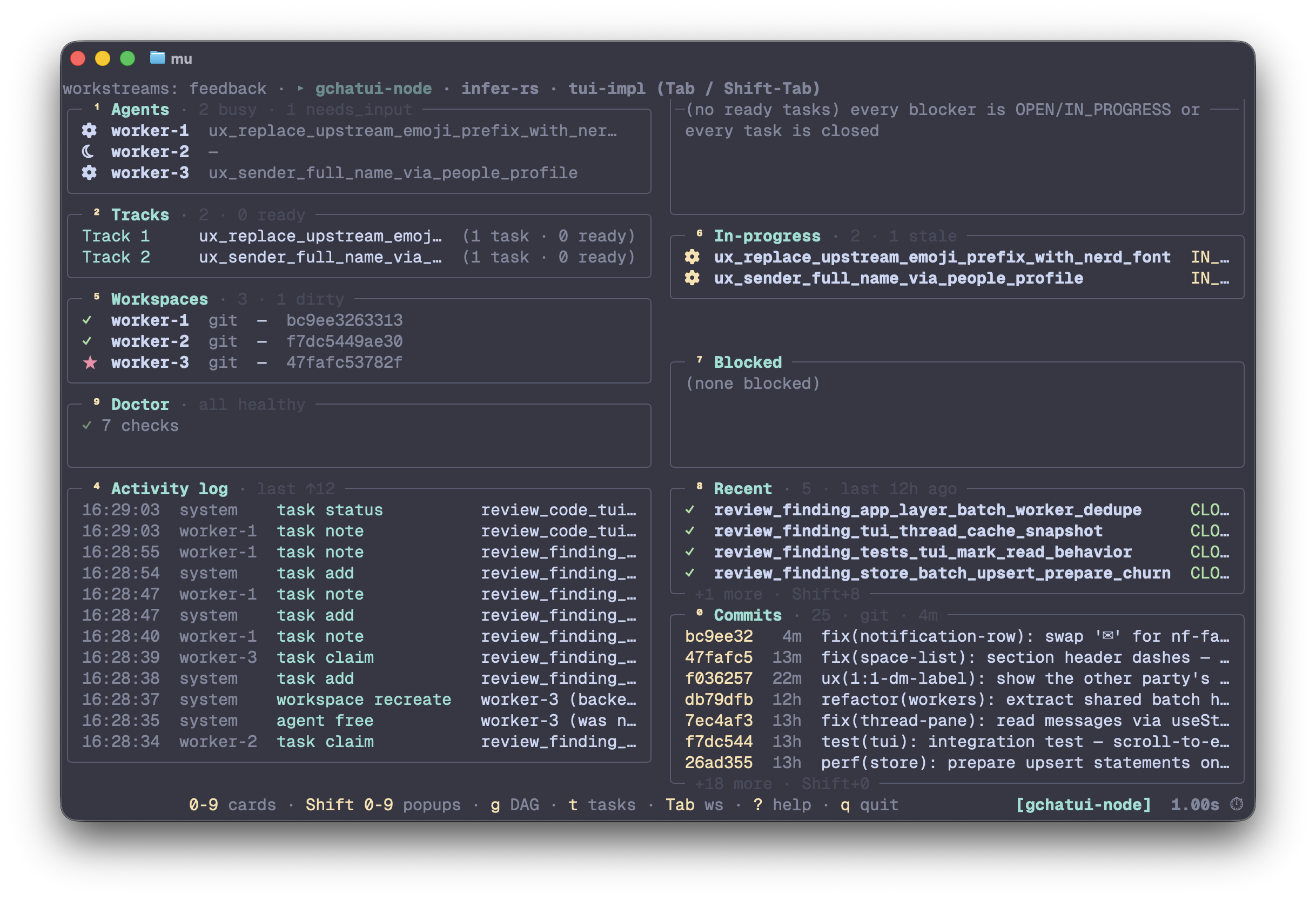The image size is (1316, 901).
Task: Click the 16:28:34 worker-2 task claim entry
Action: (x=359, y=742)
